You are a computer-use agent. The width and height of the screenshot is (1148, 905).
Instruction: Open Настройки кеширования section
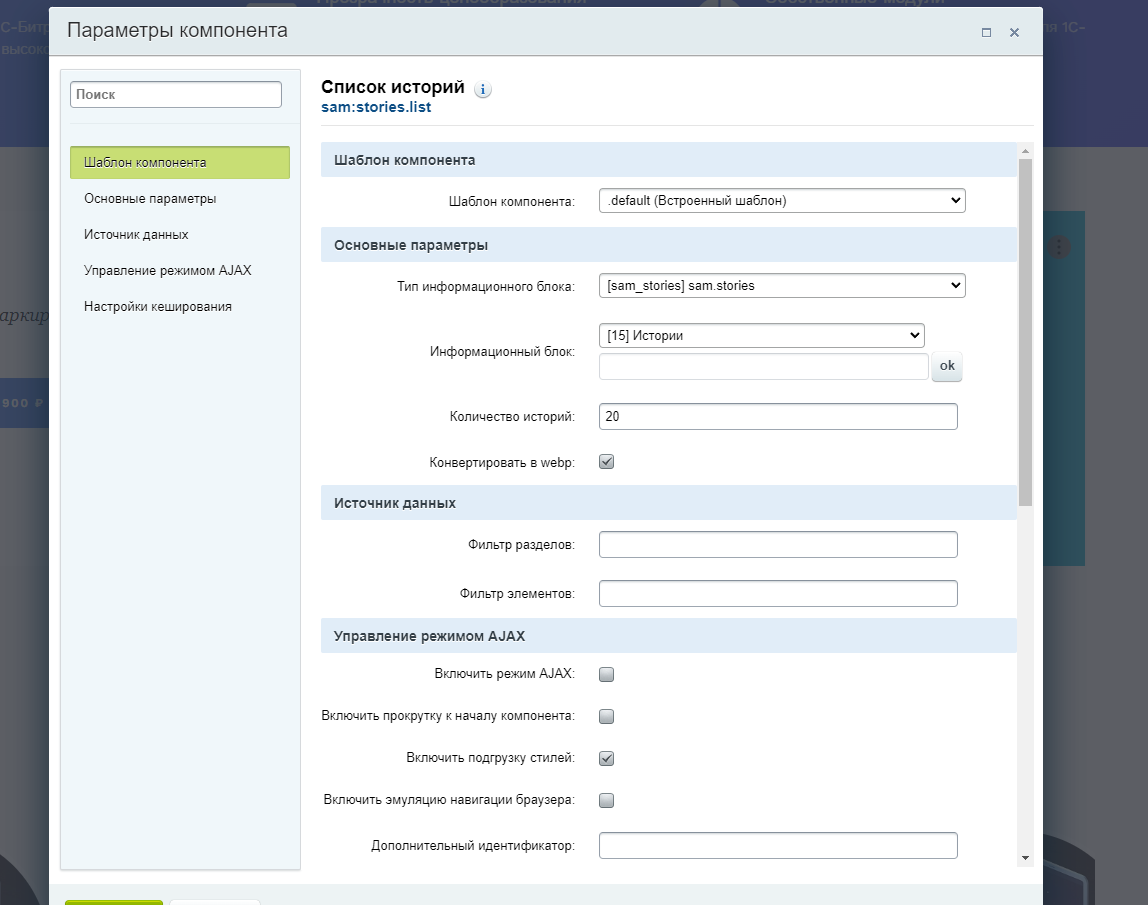(x=158, y=306)
